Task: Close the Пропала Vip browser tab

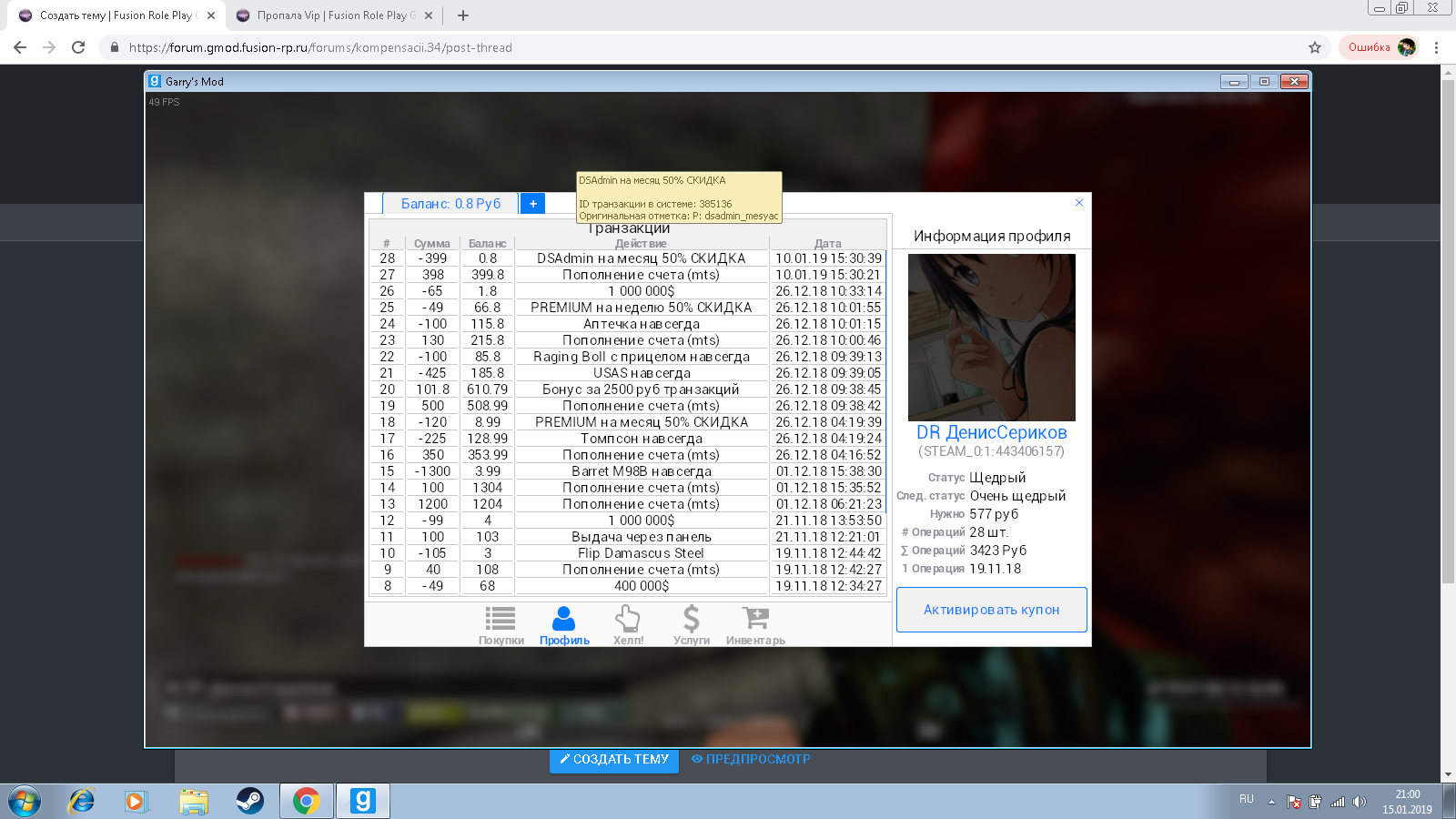Action: pos(429,15)
